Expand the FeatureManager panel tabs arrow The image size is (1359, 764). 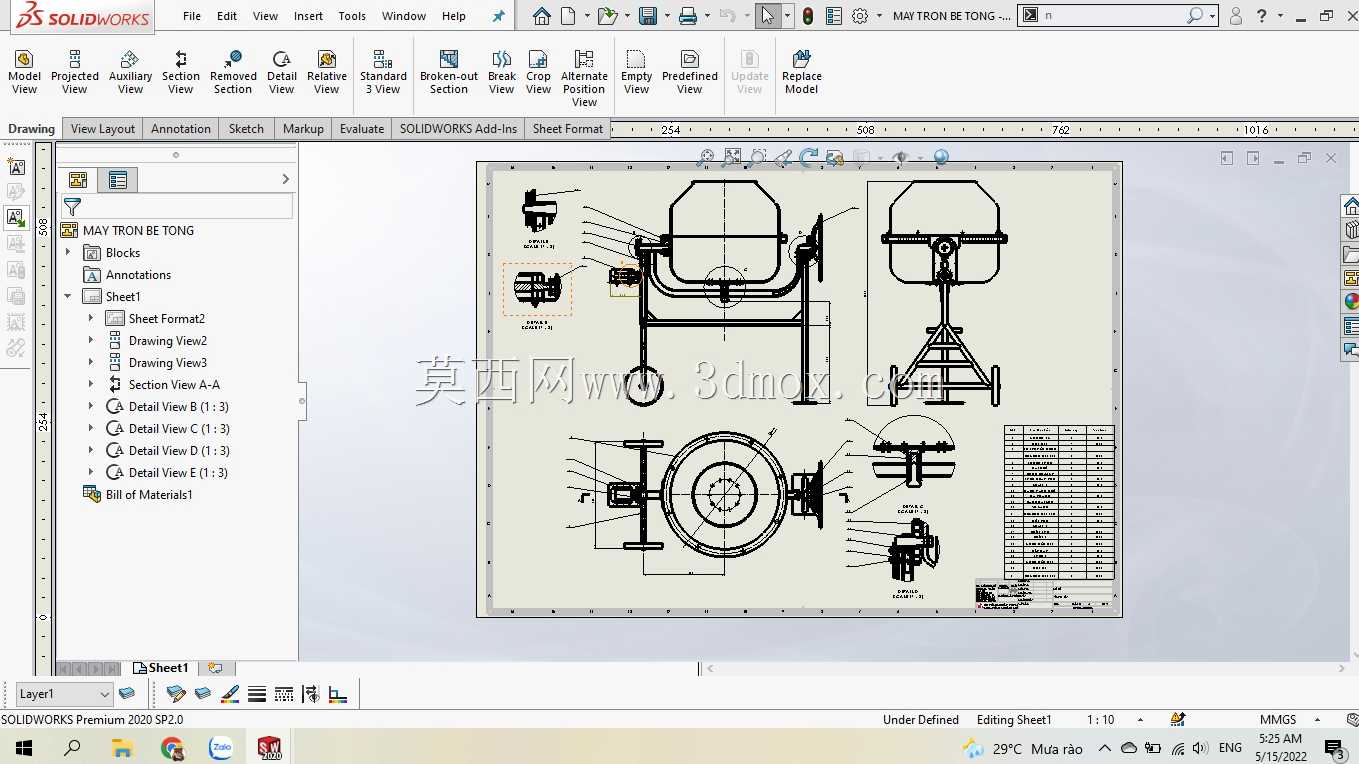pyautogui.click(x=285, y=179)
